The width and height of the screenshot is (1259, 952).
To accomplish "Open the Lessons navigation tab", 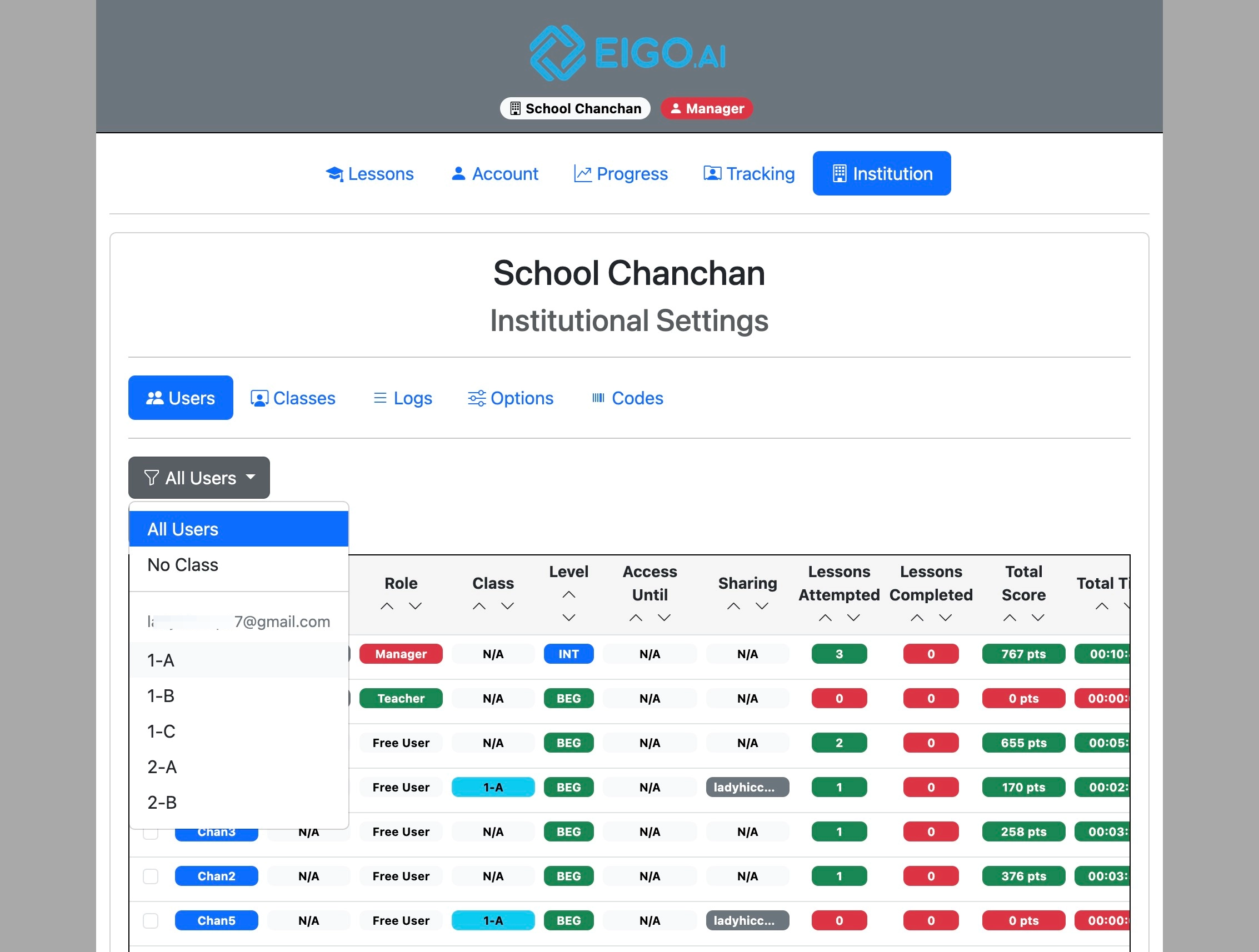I will pos(369,173).
